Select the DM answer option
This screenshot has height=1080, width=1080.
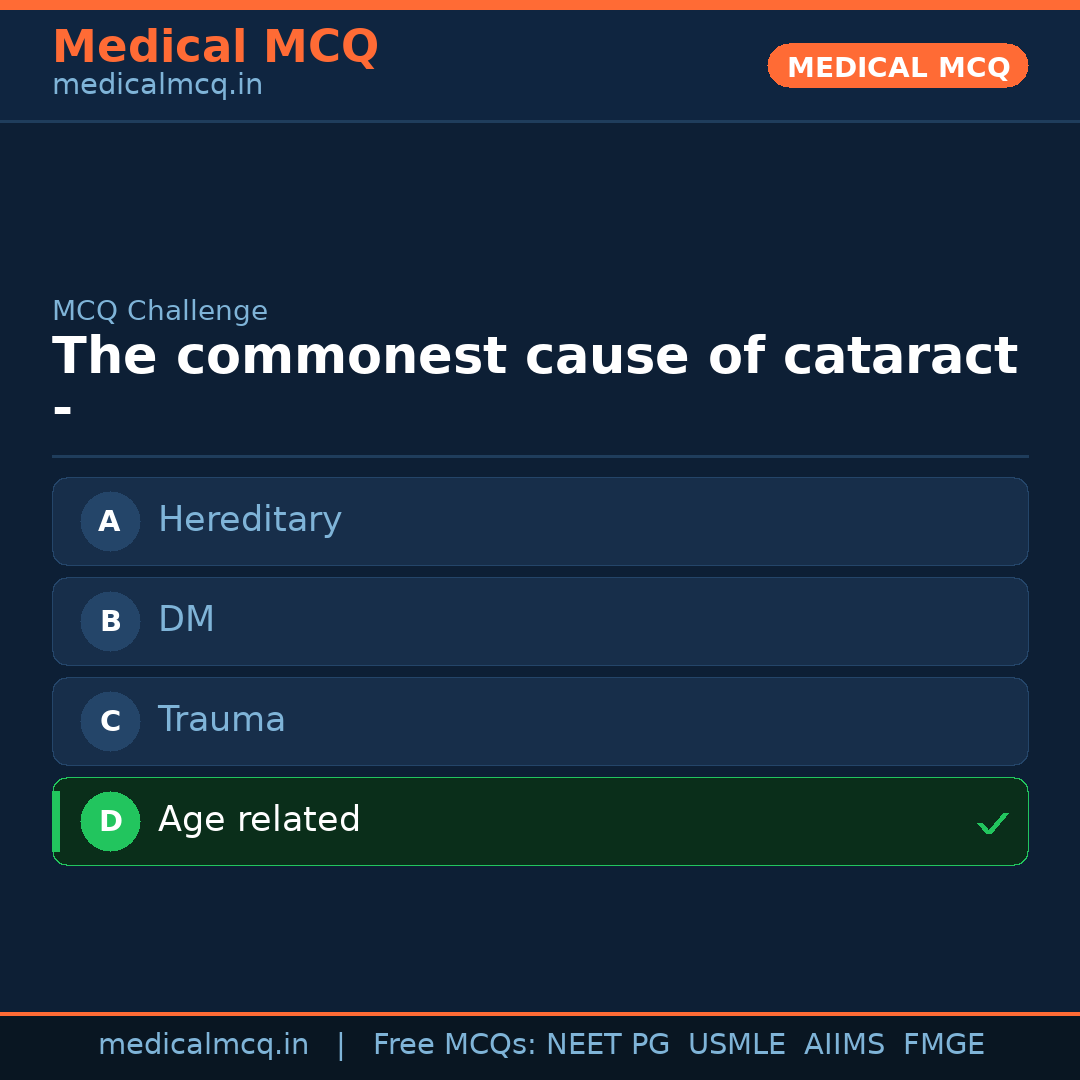(540, 621)
